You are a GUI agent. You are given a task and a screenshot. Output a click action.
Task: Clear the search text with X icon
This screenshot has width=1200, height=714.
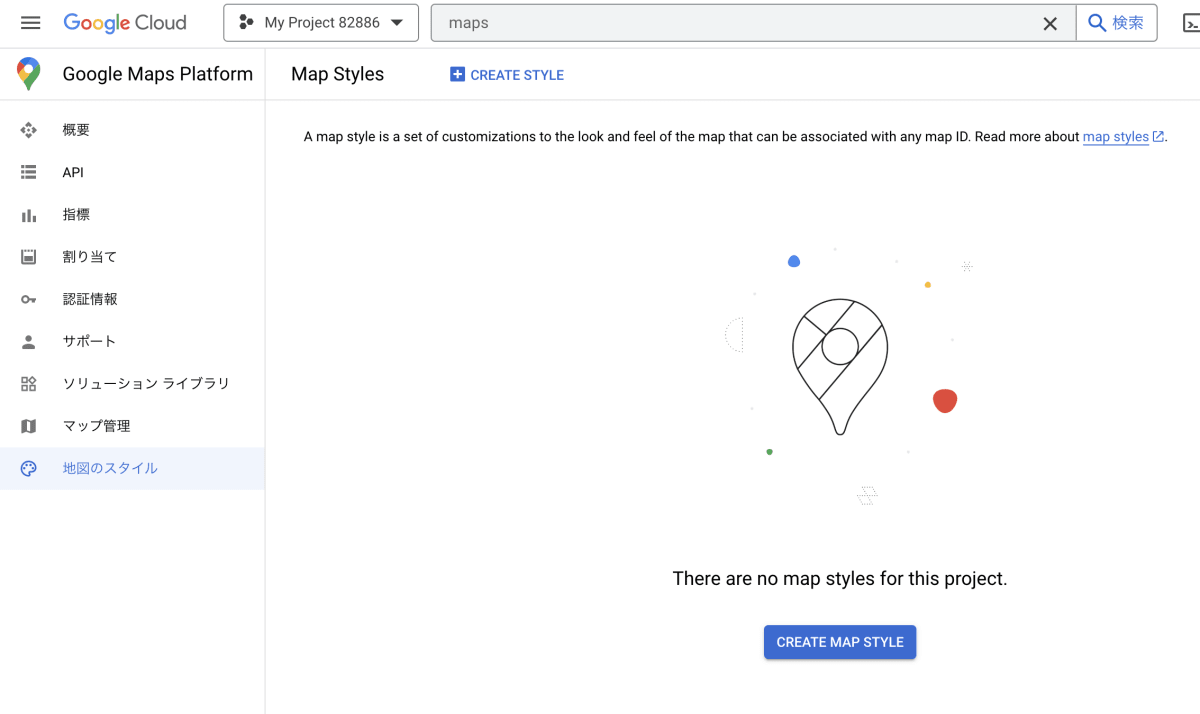coord(1050,23)
